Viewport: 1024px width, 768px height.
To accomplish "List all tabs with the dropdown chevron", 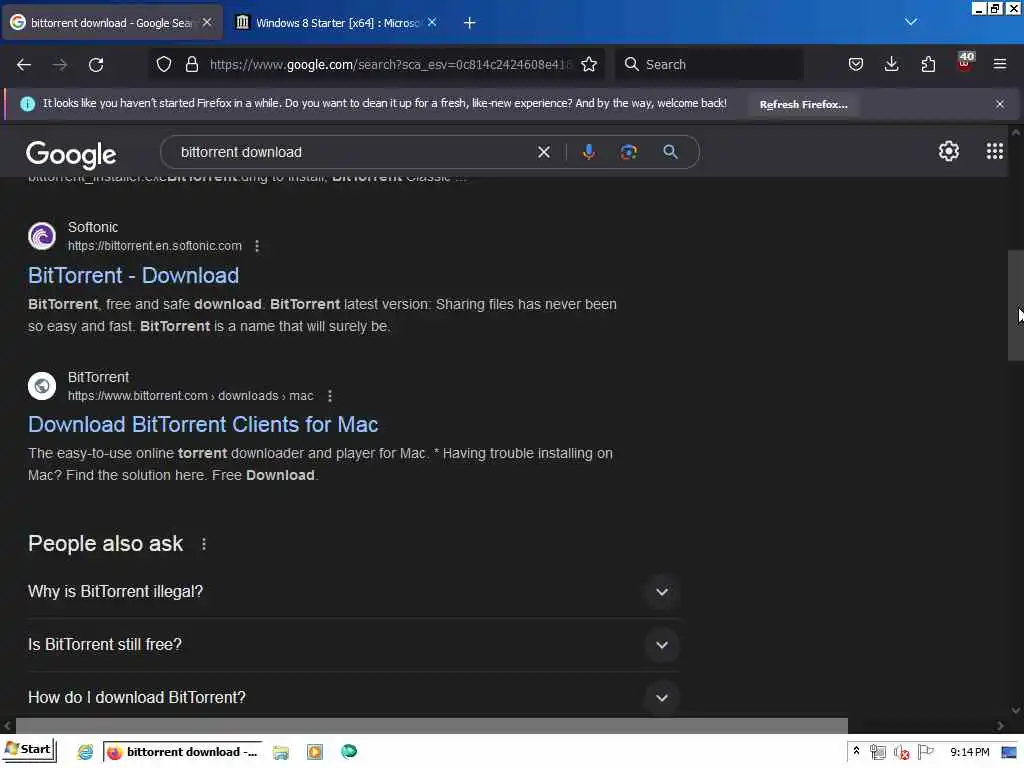I will pos(911,22).
